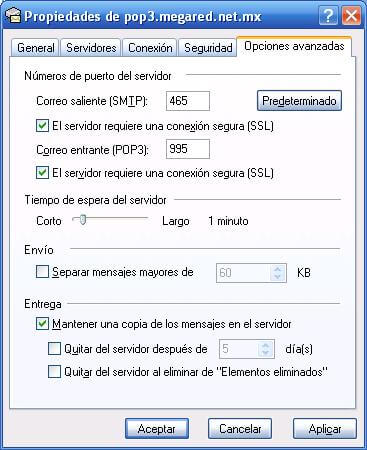Screen dimensions: 367x450
Task: Open the Servidores tab
Action: point(91,48)
